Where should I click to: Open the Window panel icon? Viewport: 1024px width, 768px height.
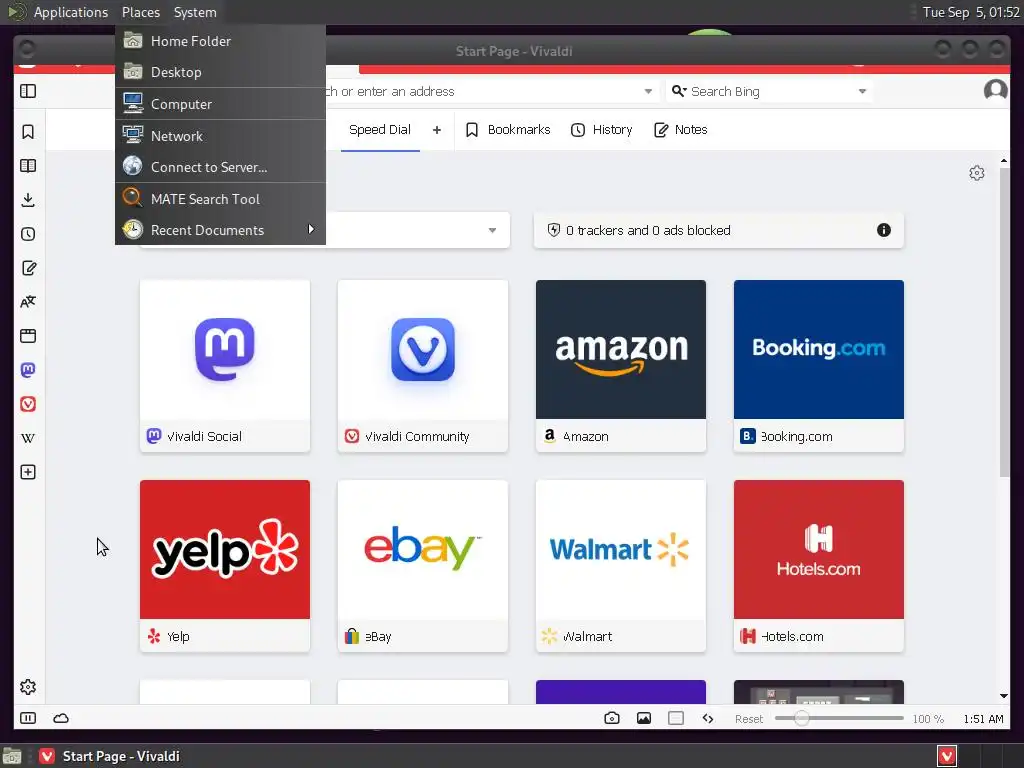[28, 336]
